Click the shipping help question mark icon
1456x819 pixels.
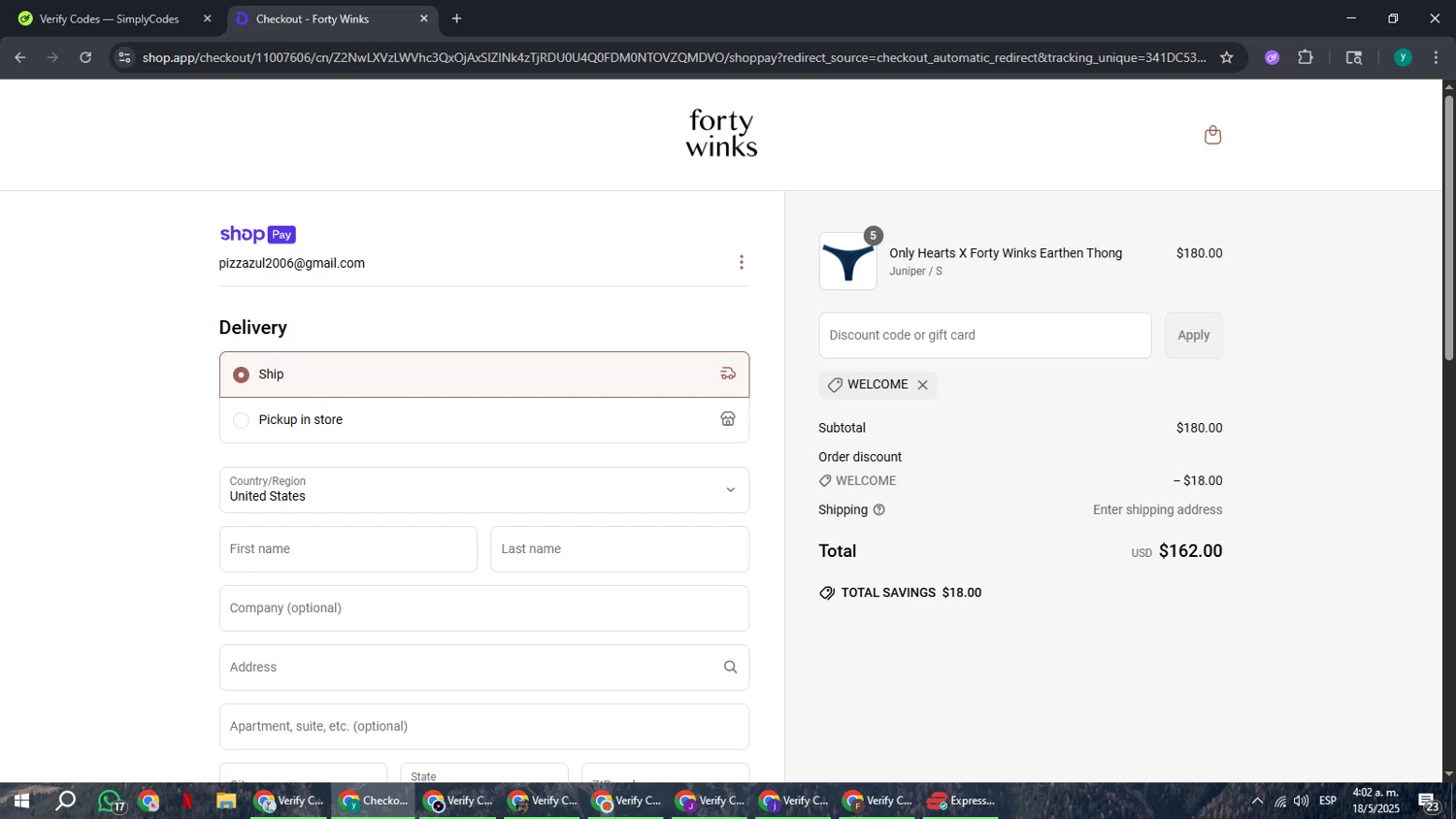pos(879,510)
